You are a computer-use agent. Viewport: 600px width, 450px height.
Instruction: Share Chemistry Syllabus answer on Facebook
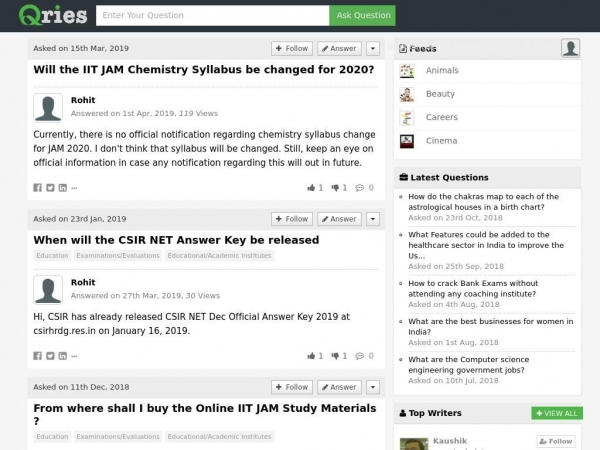click(38, 188)
